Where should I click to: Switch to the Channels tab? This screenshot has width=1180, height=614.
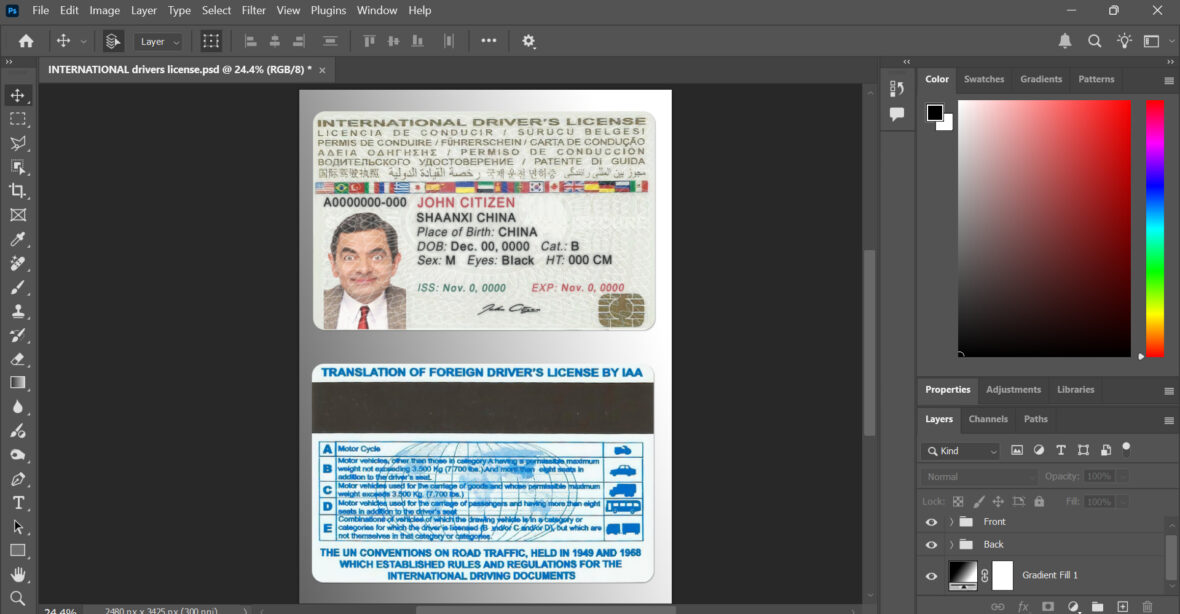tap(988, 419)
